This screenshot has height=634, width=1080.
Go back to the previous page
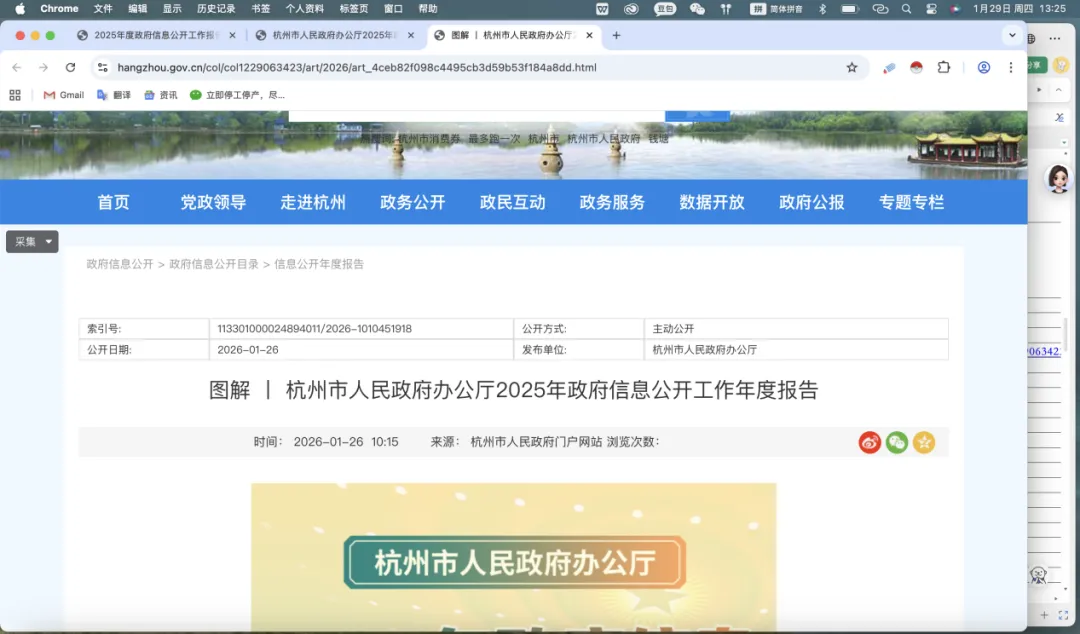point(17,68)
